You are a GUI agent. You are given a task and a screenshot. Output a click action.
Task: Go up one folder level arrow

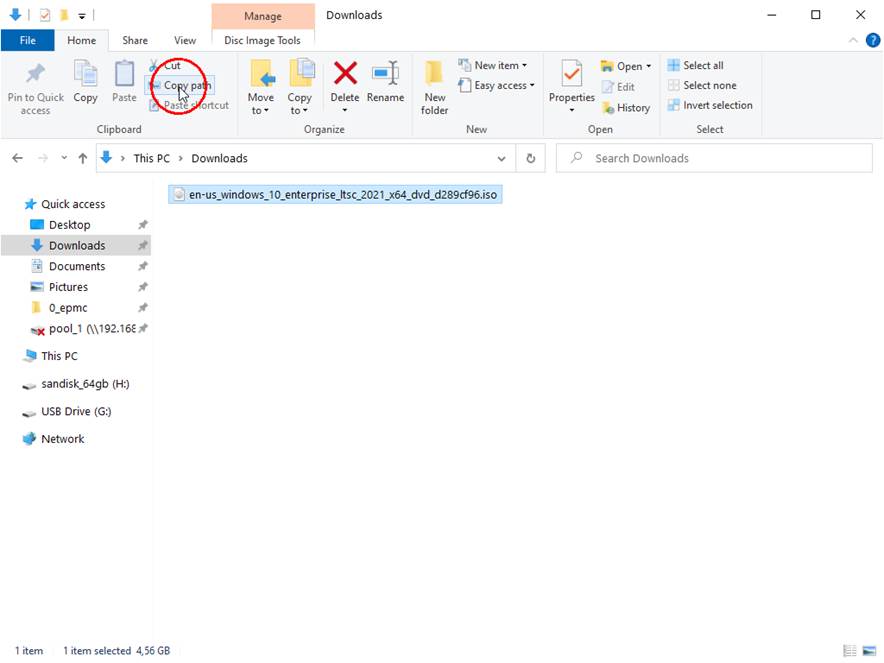click(83, 158)
